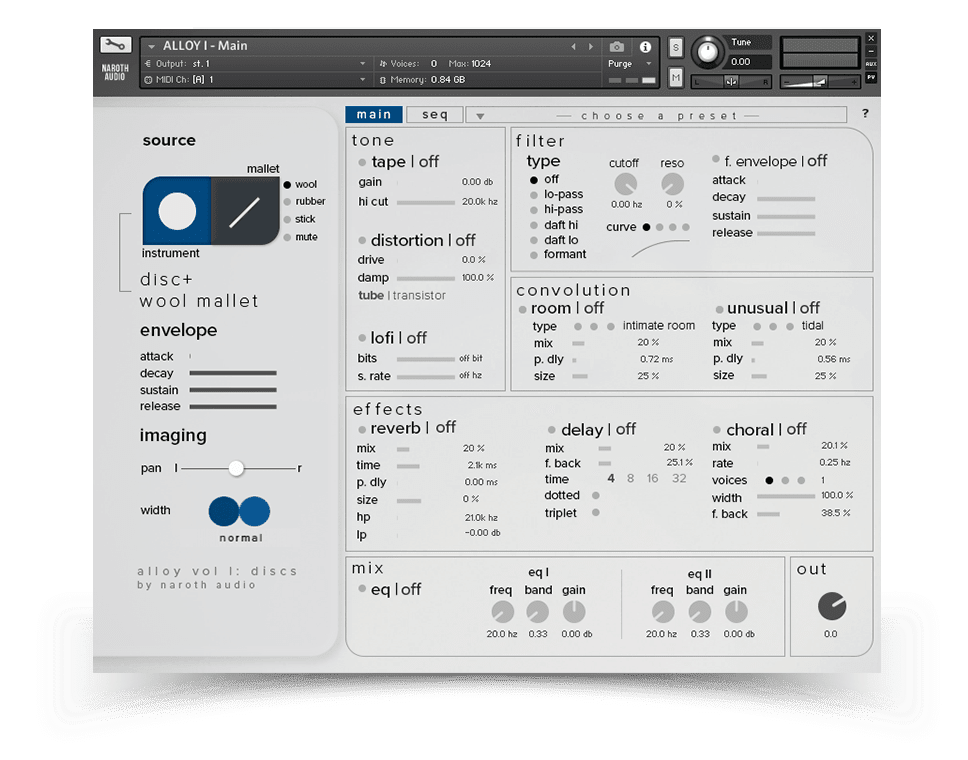The image size is (968, 760).
Task: Click the Tune knob in header
Action: point(707,52)
